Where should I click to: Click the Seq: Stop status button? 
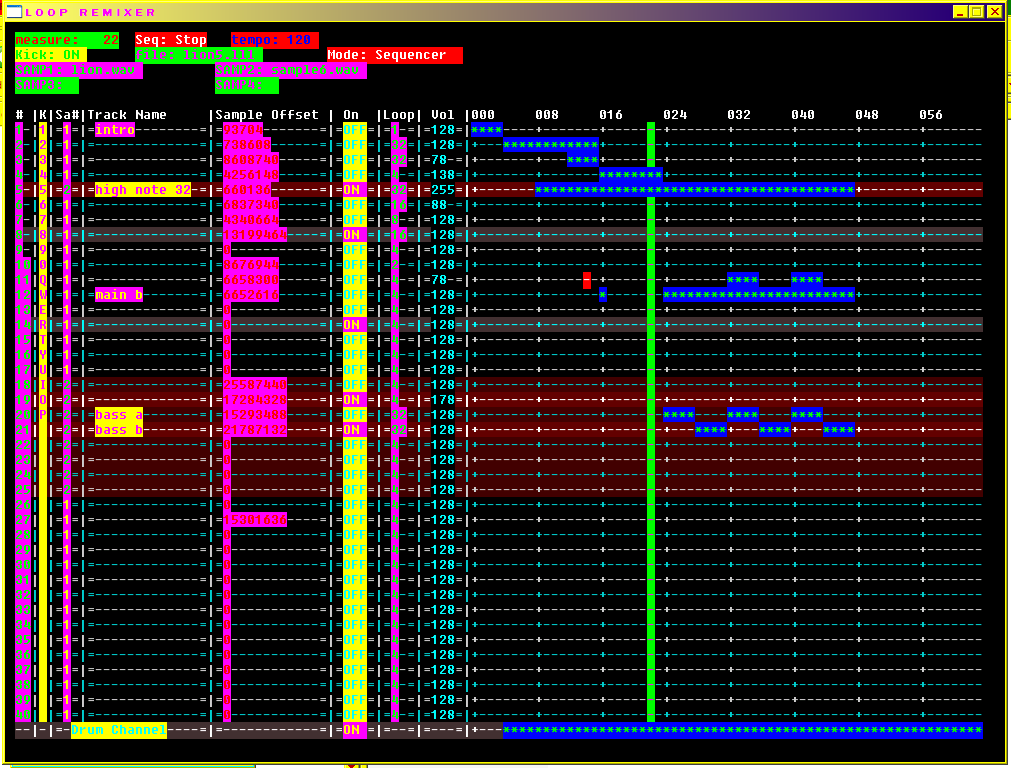pos(171,40)
